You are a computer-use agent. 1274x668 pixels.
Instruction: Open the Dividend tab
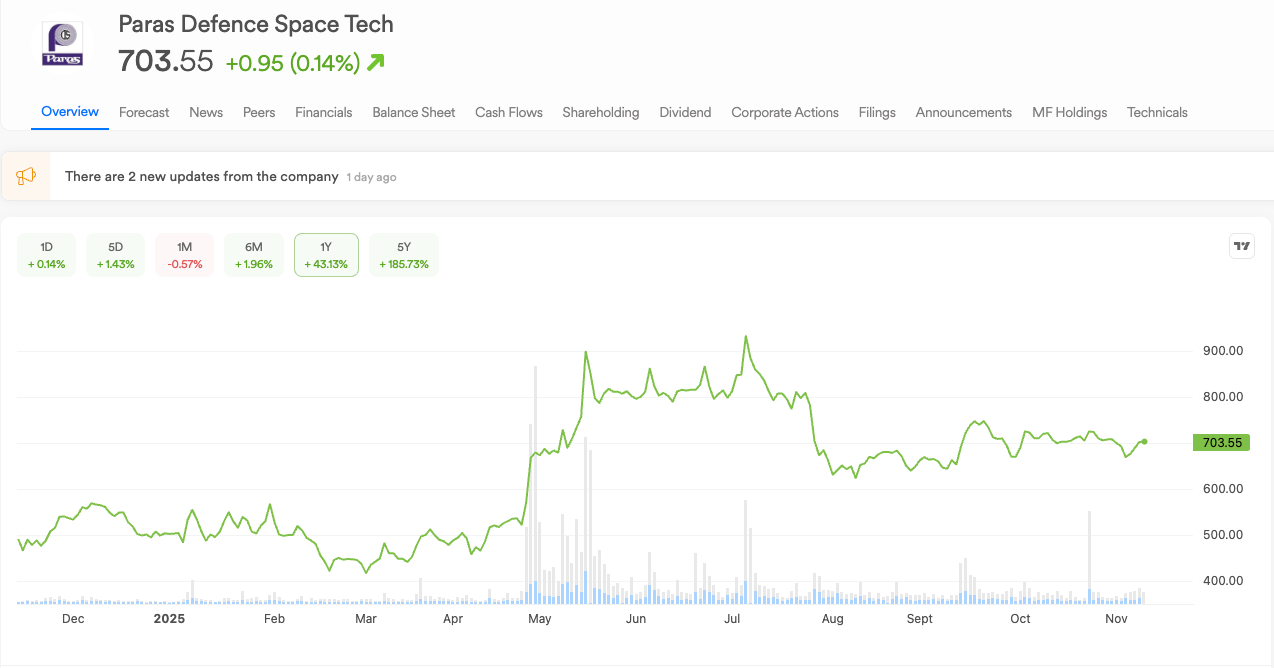pyautogui.click(x=685, y=112)
